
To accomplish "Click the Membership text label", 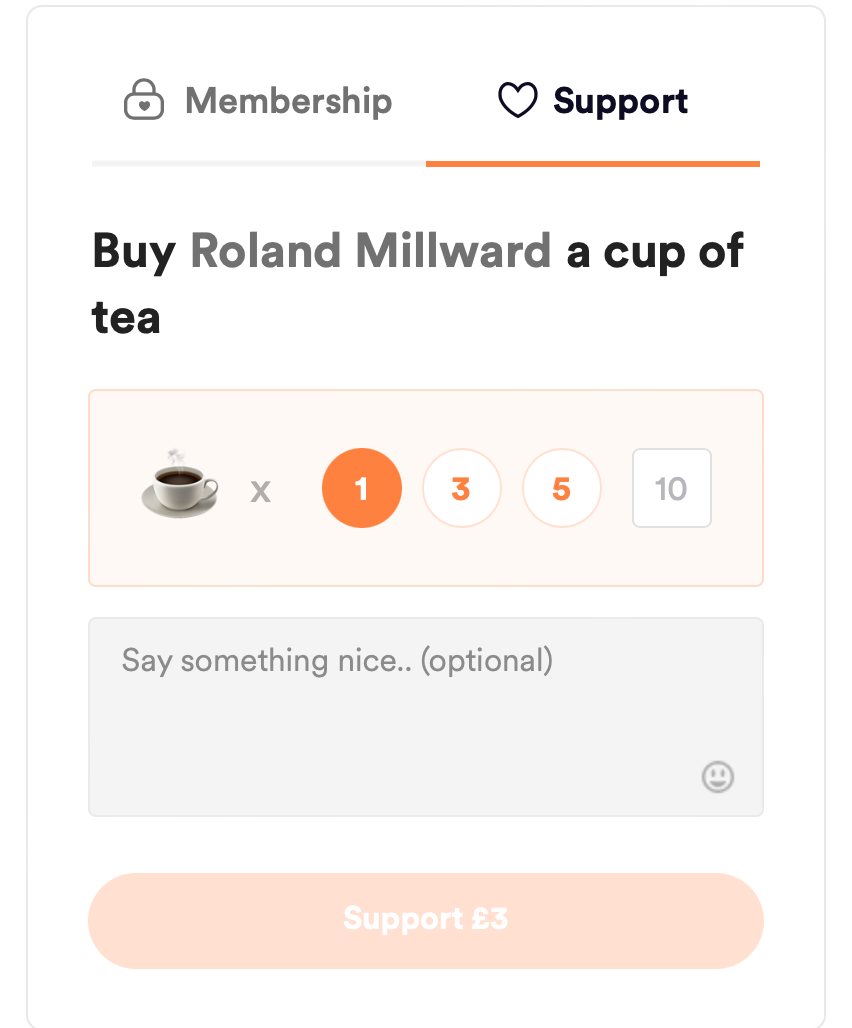I will point(288,101).
